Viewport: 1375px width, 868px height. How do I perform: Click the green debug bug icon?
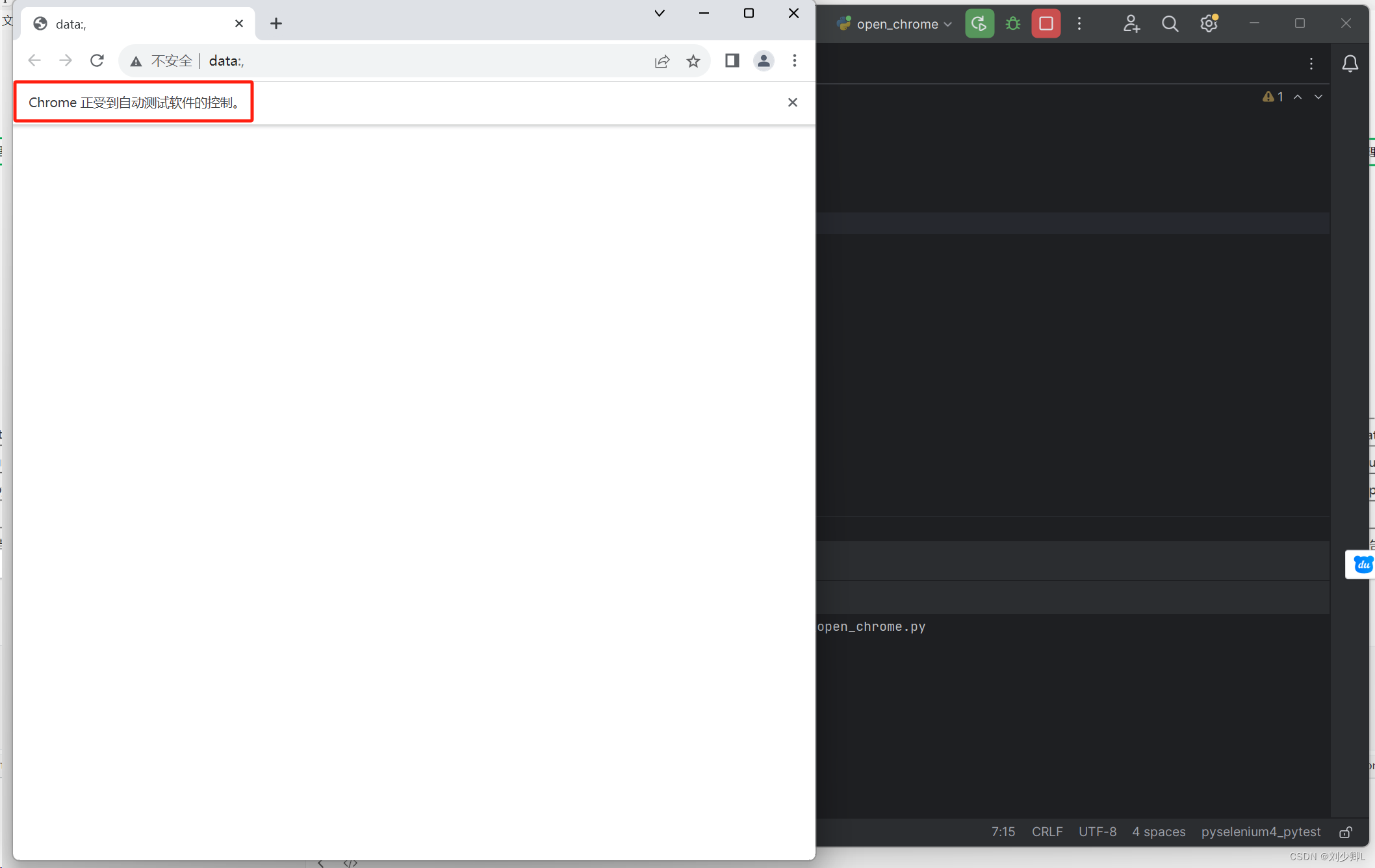(1012, 24)
